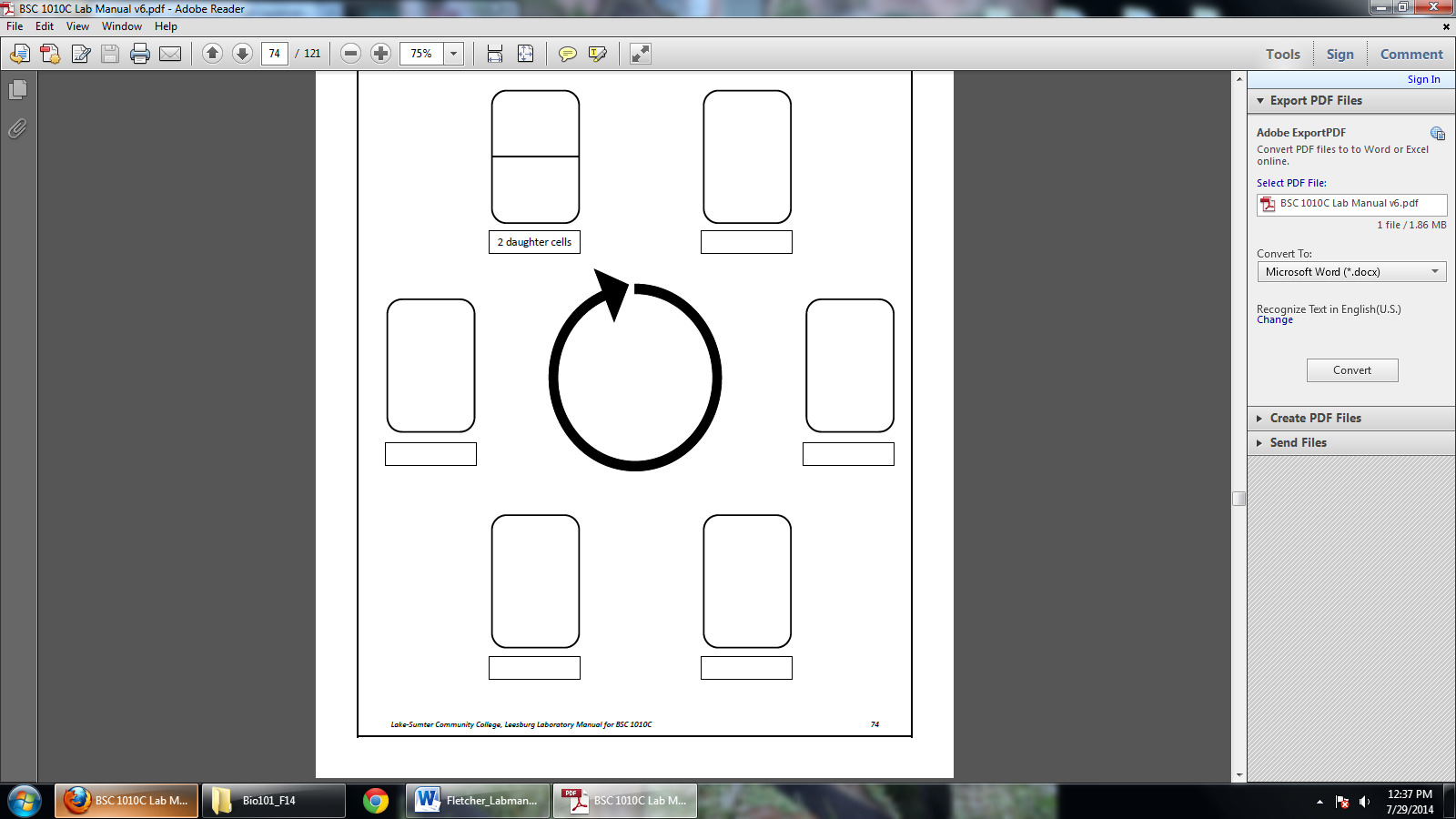Open the Windows Start button

click(x=25, y=801)
